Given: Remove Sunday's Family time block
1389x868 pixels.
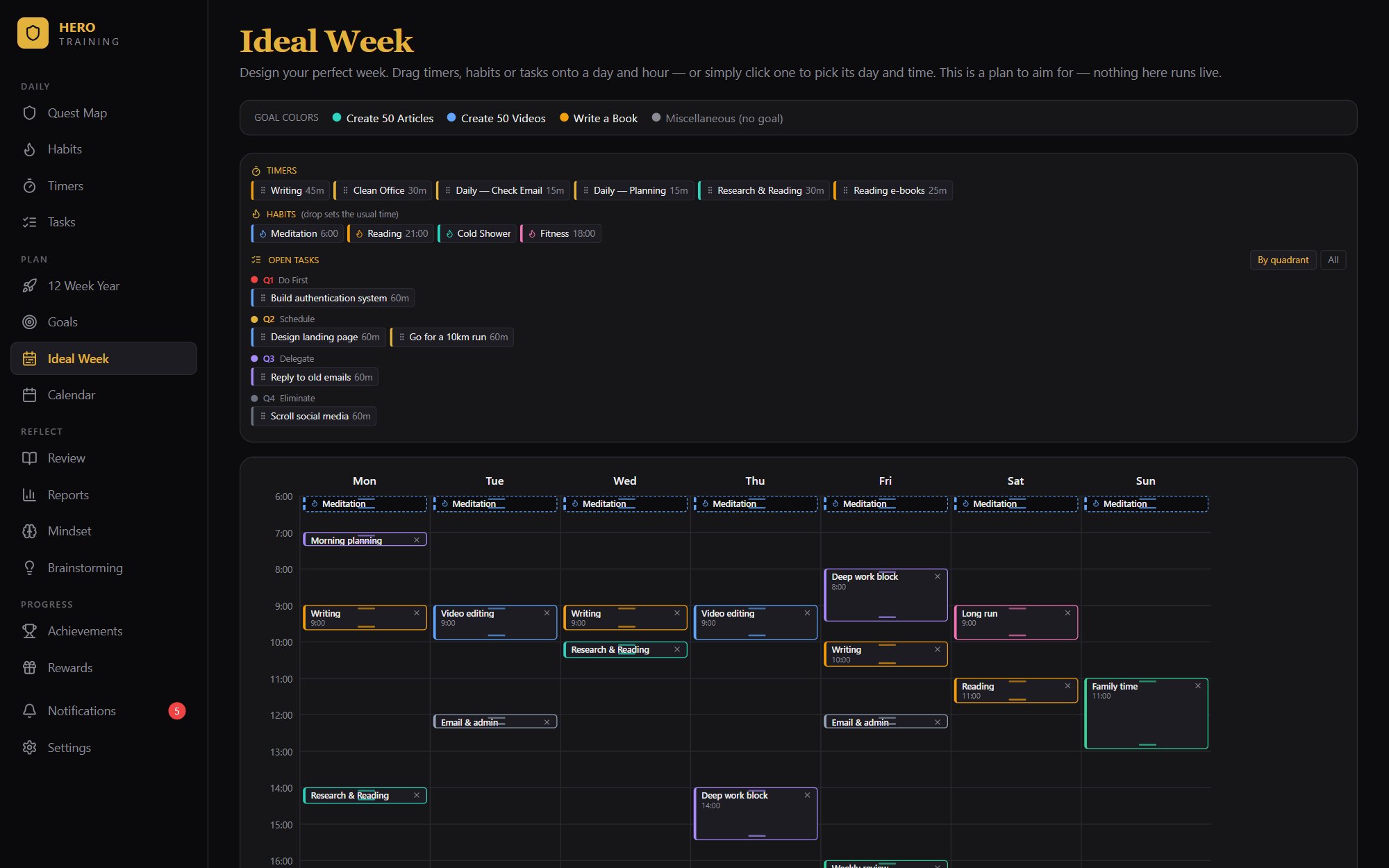Looking at the screenshot, I should pyautogui.click(x=1198, y=685).
